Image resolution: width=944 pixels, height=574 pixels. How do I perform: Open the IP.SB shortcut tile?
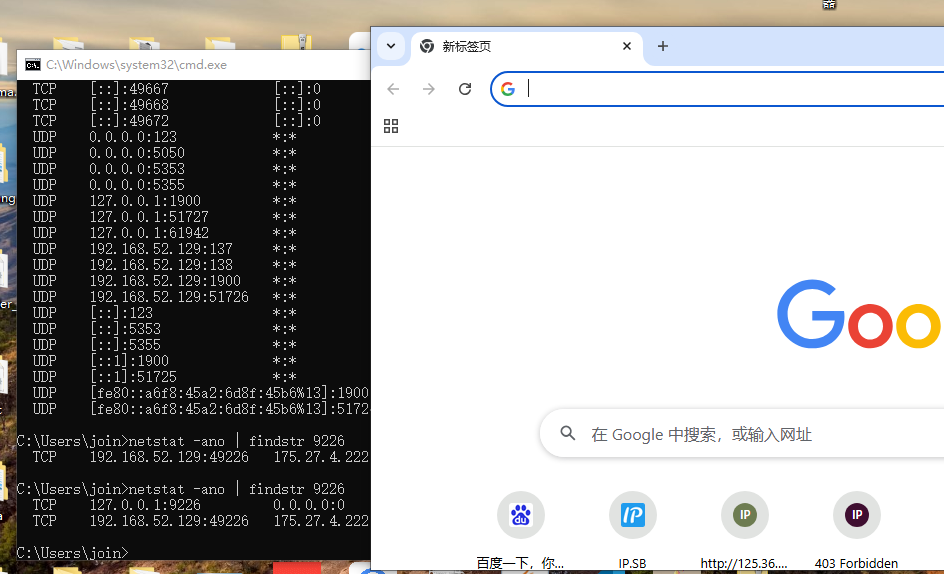632,530
